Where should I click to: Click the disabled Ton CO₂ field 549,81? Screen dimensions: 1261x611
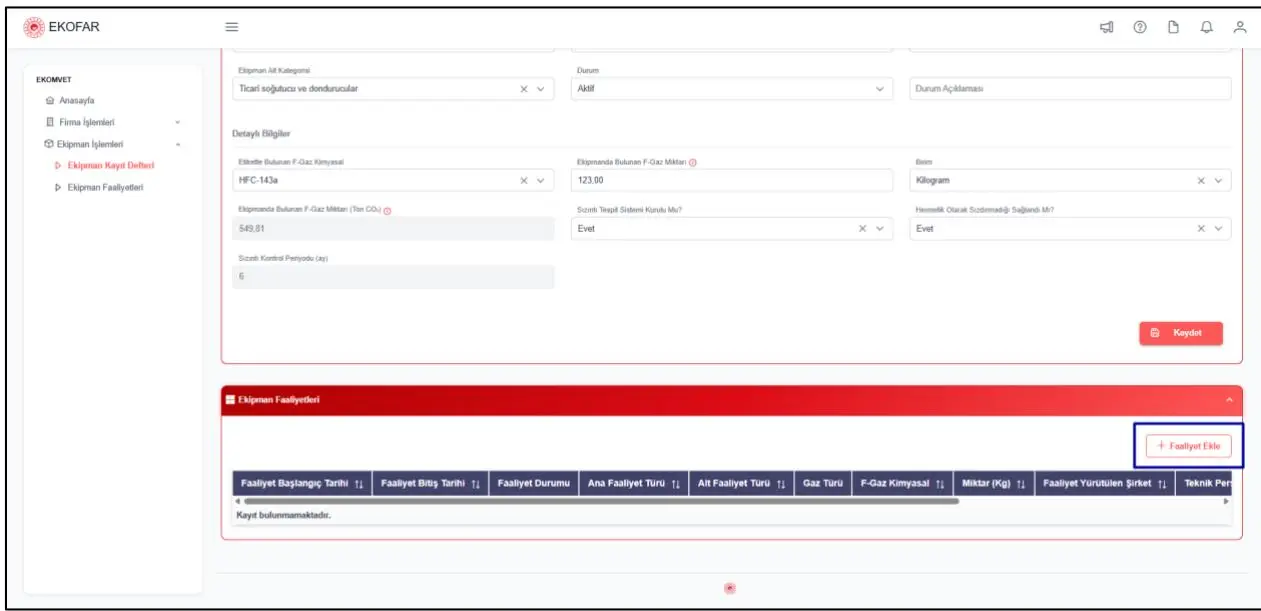point(393,228)
